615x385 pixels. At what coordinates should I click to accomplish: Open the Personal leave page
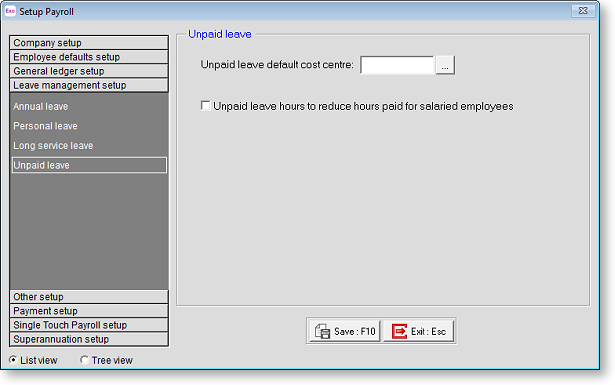pos(45,126)
